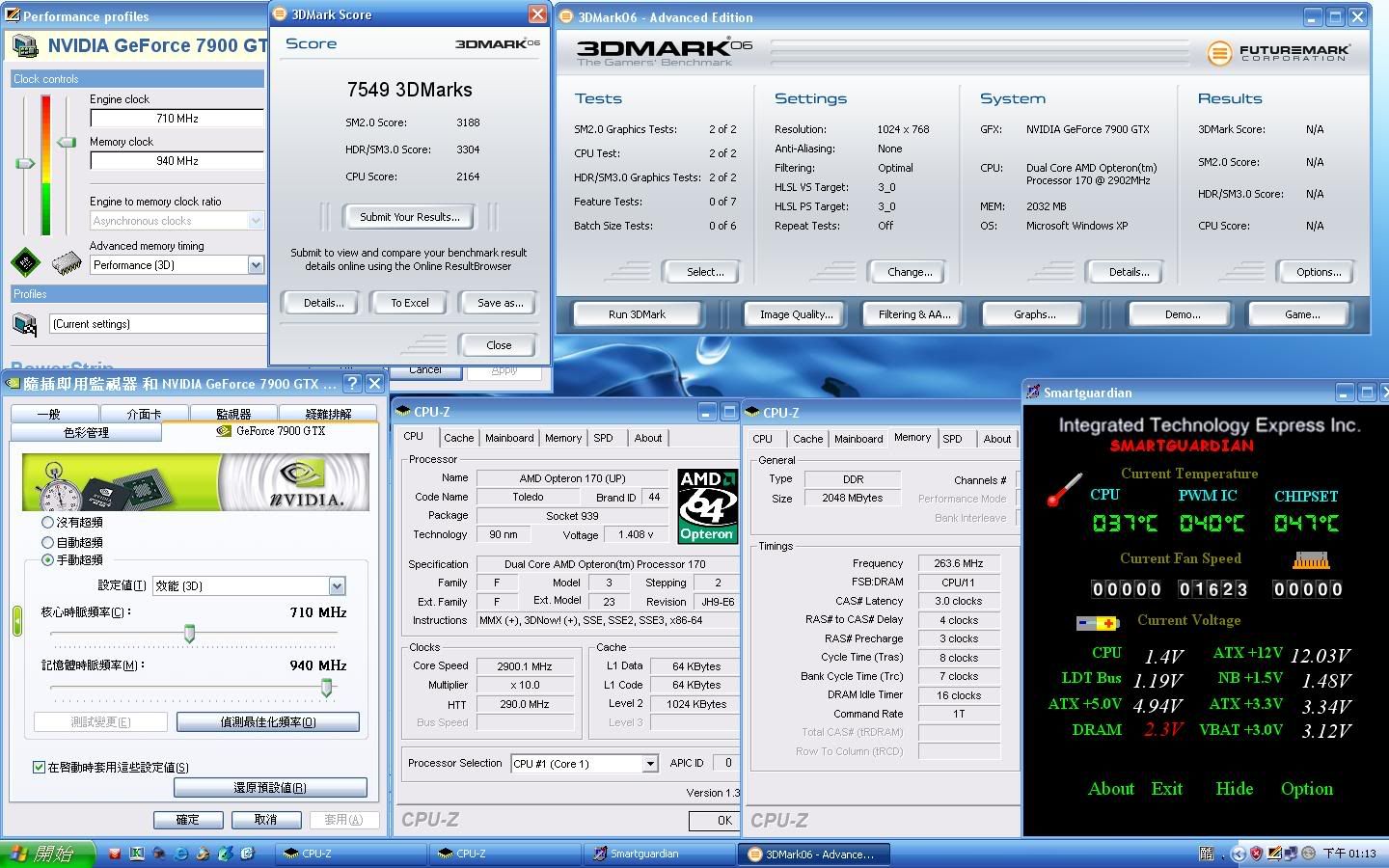Adjust the memory clock 記憶體時脈頻率 slider thumb
This screenshot has height=868, width=1389.
tap(327, 687)
